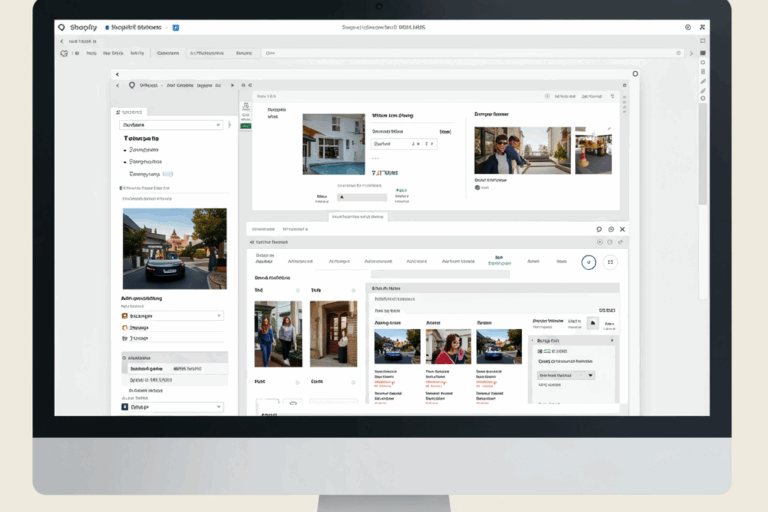This screenshot has height=512, width=768.
Task: Open the dropdown at the top of the left panel
Action: (171, 125)
